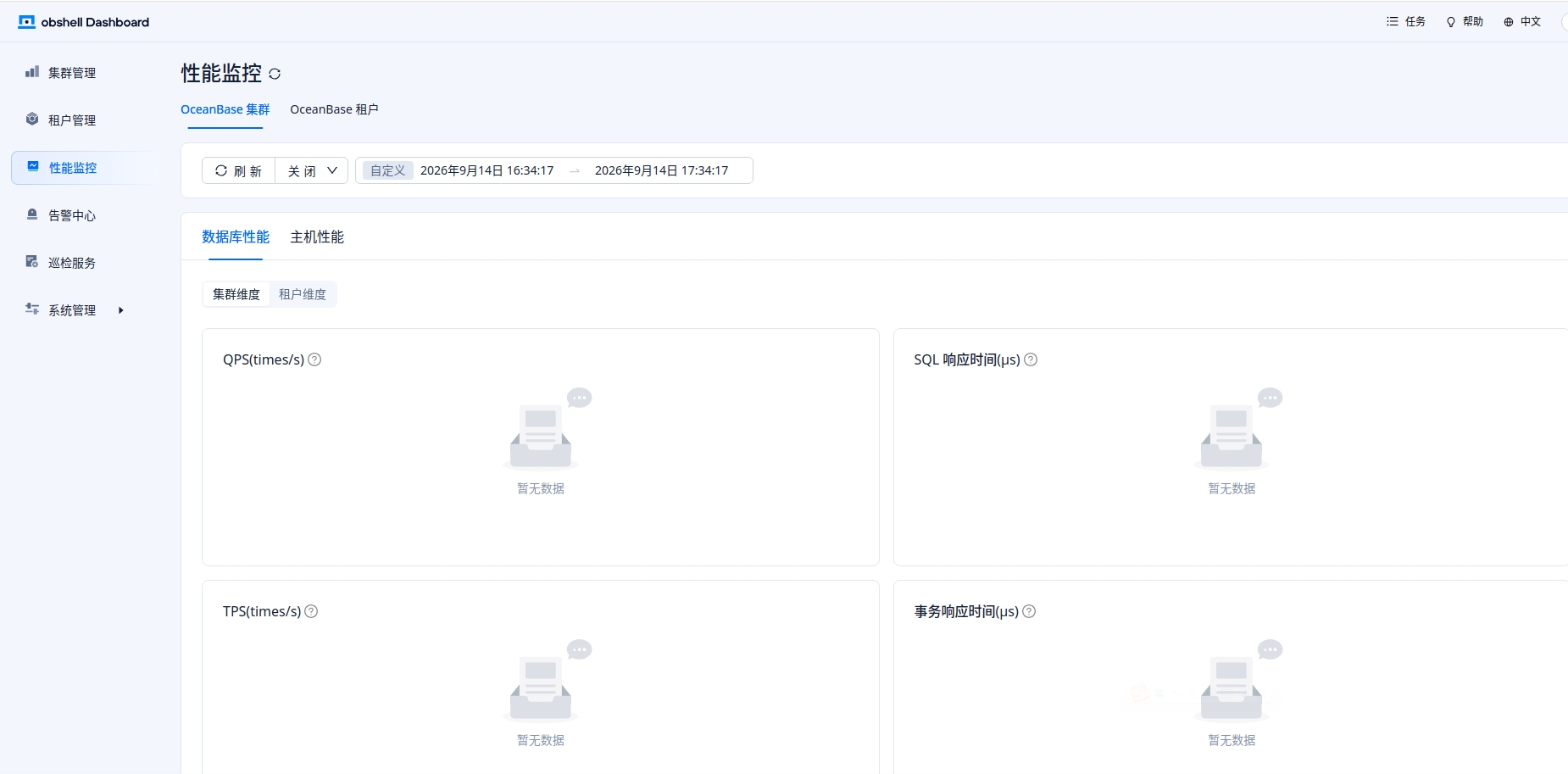Click the 事务响应时间 help icon
This screenshot has height=774, width=1568.
point(1029,611)
